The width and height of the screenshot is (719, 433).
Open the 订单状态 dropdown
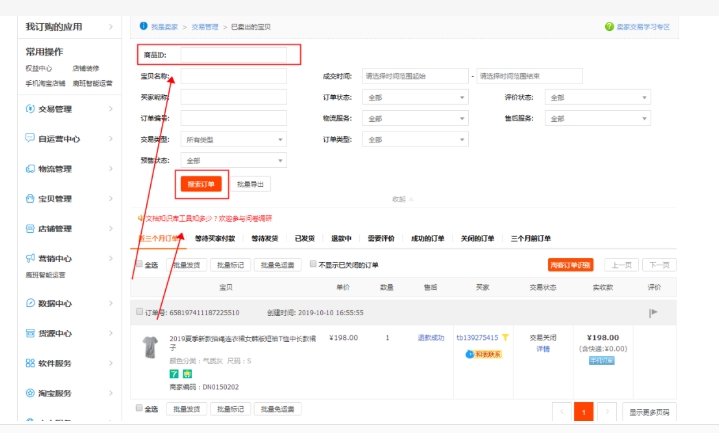[x=415, y=97]
